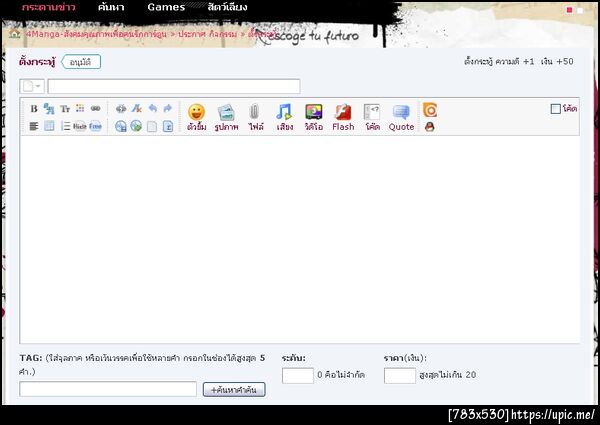Insert Flash content
Image resolution: width=600 pixels, height=425 pixels.
coord(343,117)
